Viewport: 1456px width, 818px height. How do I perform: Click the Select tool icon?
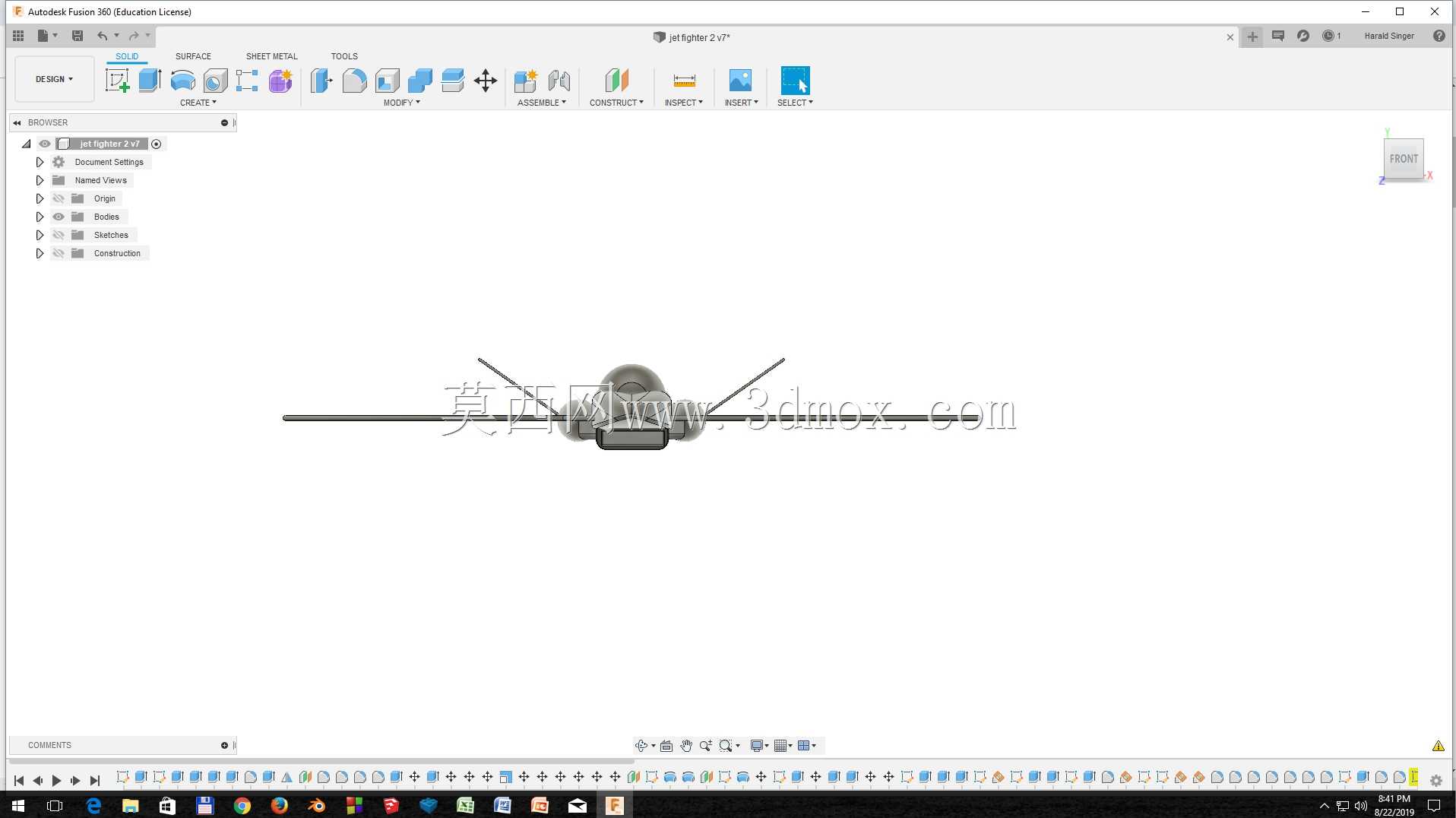click(x=795, y=81)
